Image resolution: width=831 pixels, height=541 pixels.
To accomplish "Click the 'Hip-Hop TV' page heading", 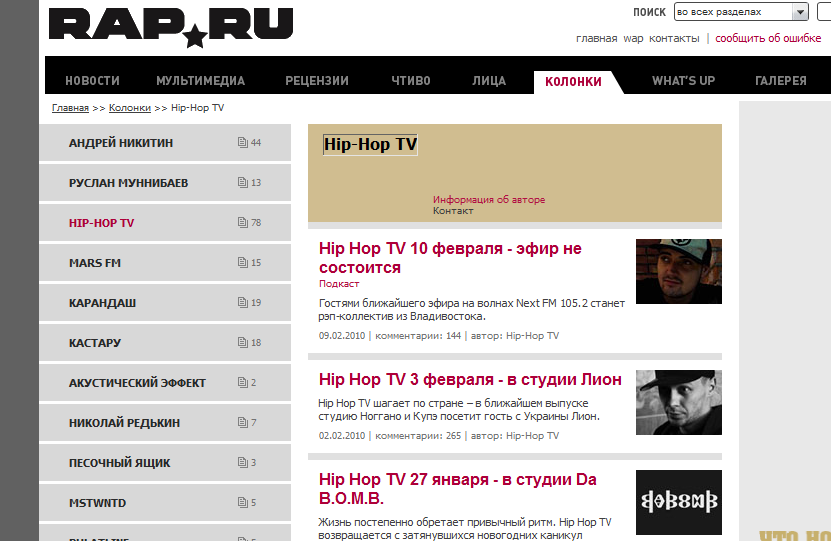I will tap(370, 144).
